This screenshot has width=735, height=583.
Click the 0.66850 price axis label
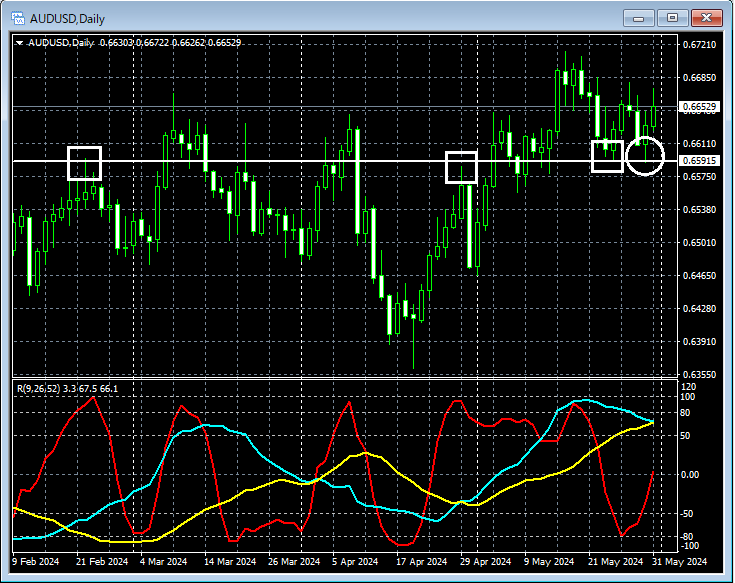pyautogui.click(x=699, y=77)
